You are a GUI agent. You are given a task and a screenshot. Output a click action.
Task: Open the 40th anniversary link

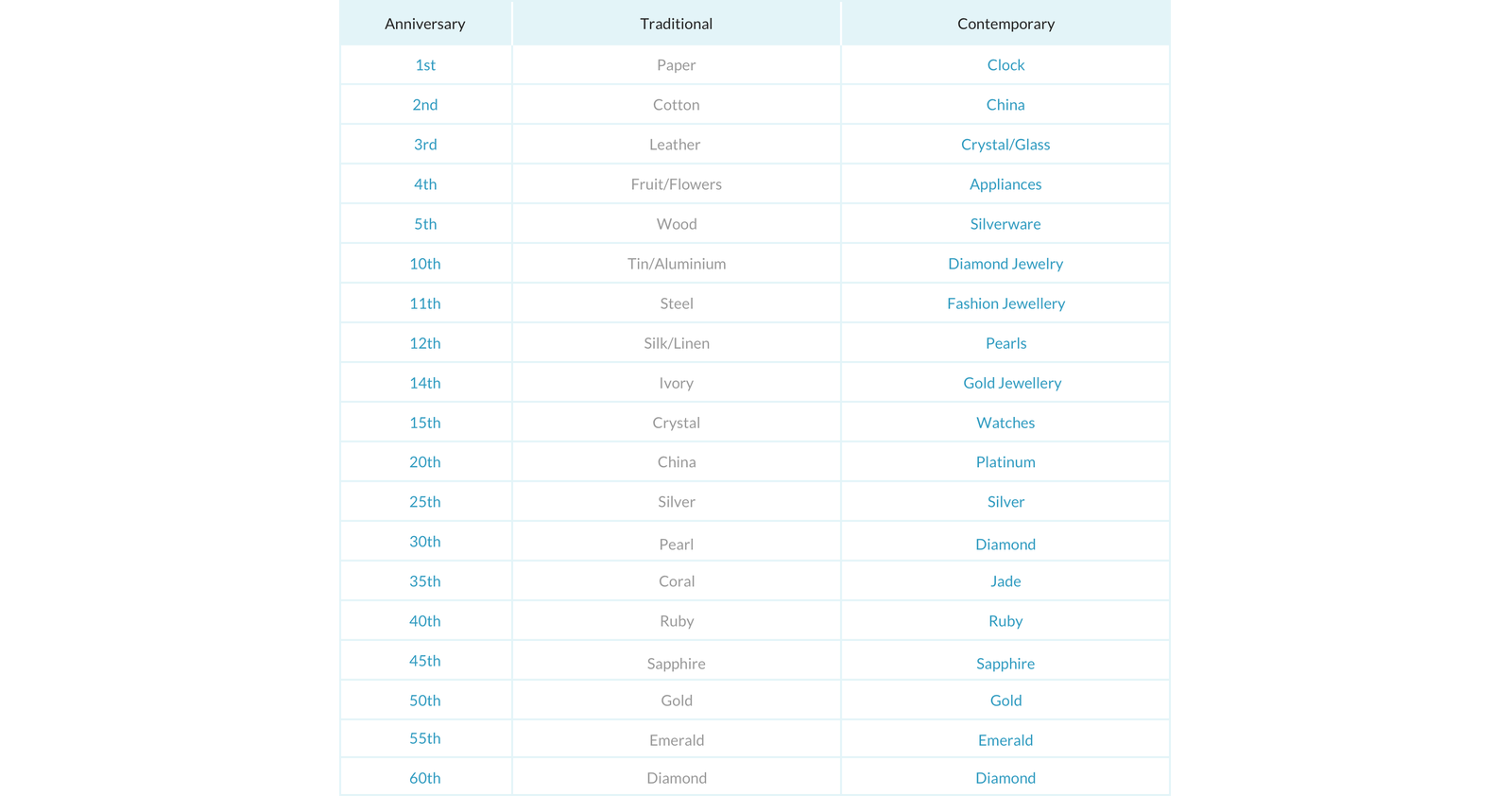pos(425,621)
